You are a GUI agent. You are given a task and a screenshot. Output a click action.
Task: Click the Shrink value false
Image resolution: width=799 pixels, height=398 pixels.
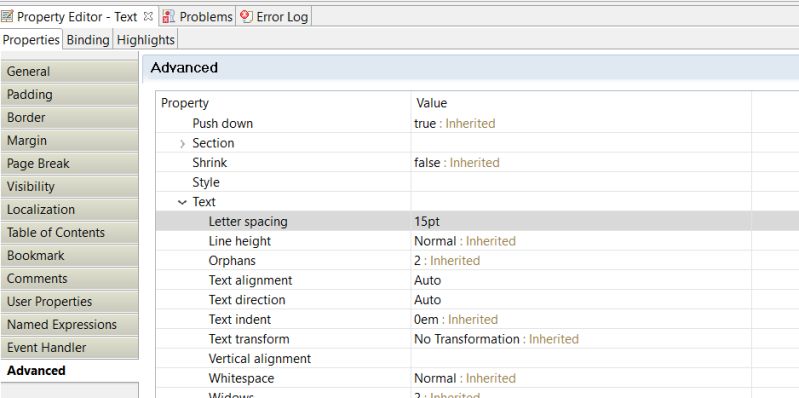click(x=427, y=163)
